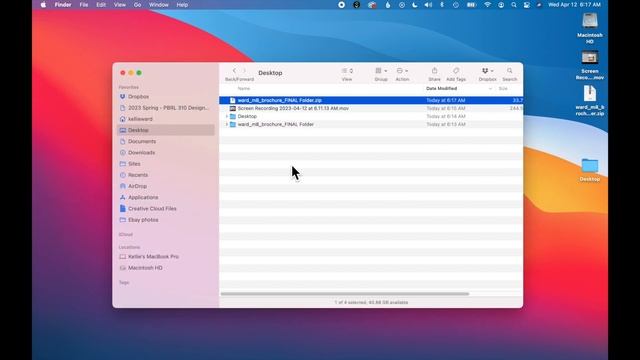Click the Do Not Disturb moon icon

pyautogui.click(x=415, y=5)
